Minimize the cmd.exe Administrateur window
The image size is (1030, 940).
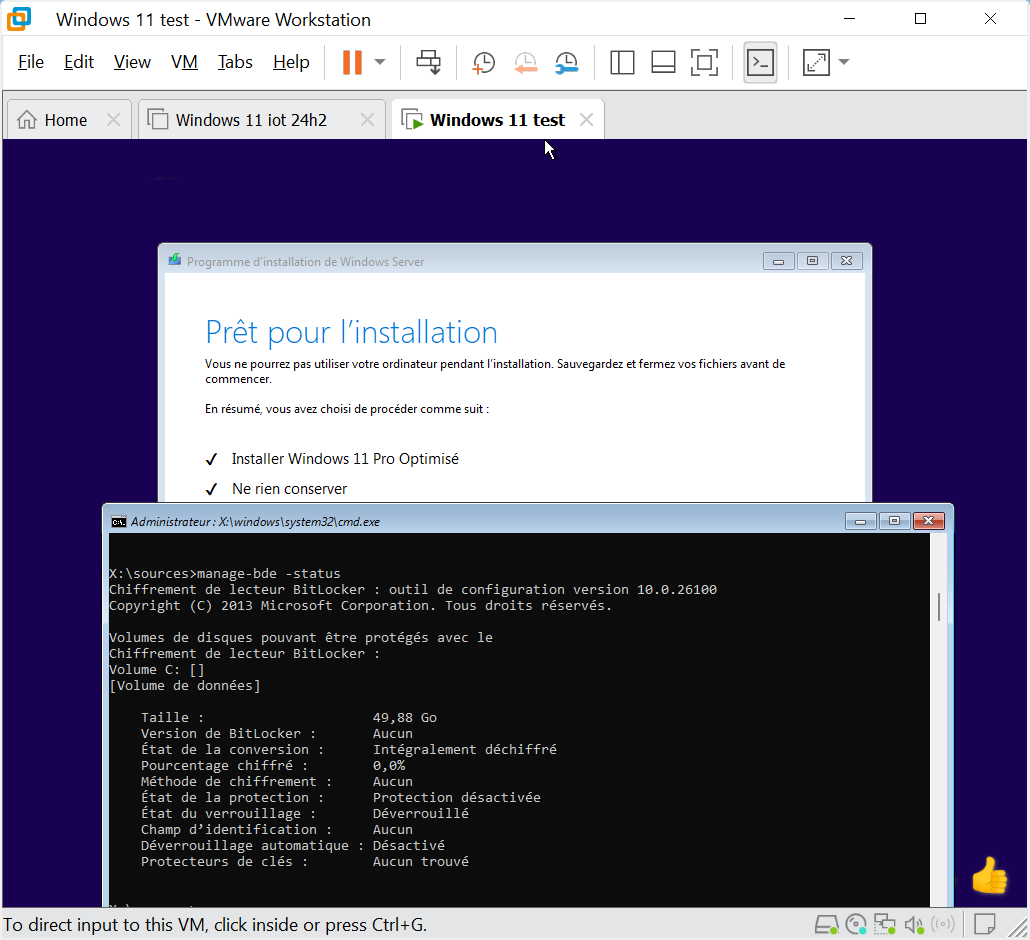click(861, 522)
